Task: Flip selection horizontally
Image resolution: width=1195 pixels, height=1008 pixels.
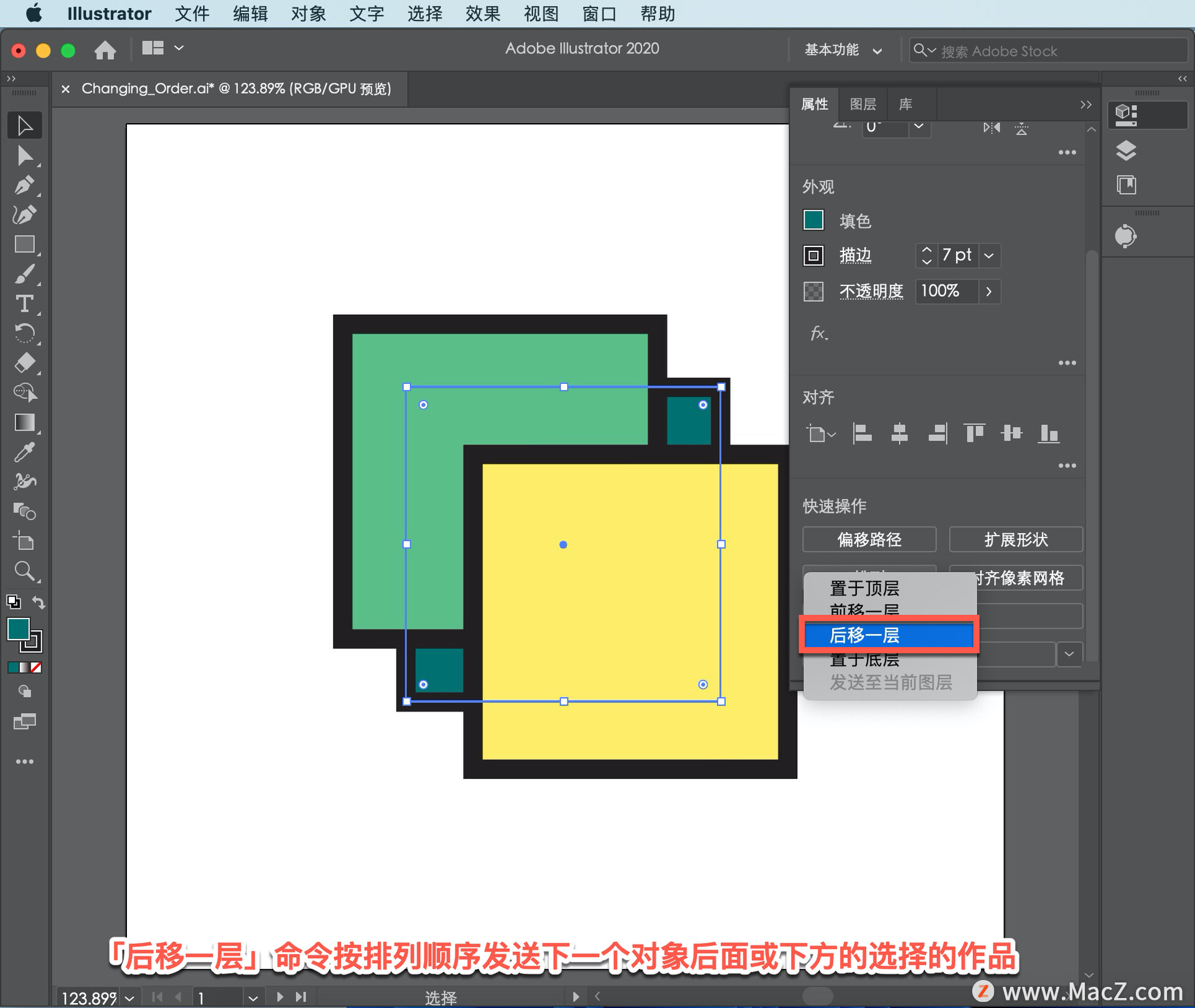Action: pos(991,128)
